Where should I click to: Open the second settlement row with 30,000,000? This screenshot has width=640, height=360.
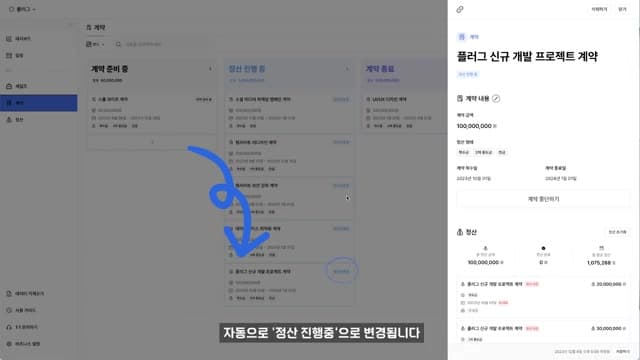pos(543,333)
